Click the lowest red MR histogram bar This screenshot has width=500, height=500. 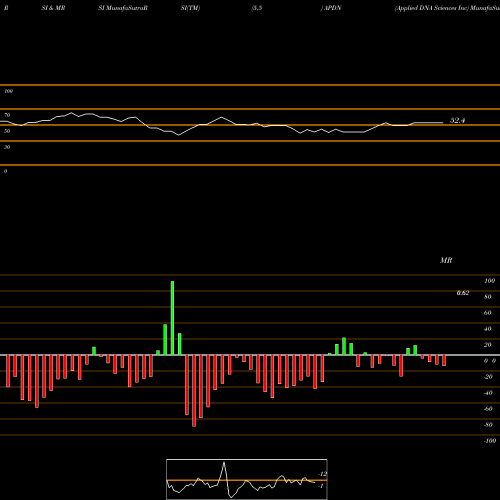point(194,391)
